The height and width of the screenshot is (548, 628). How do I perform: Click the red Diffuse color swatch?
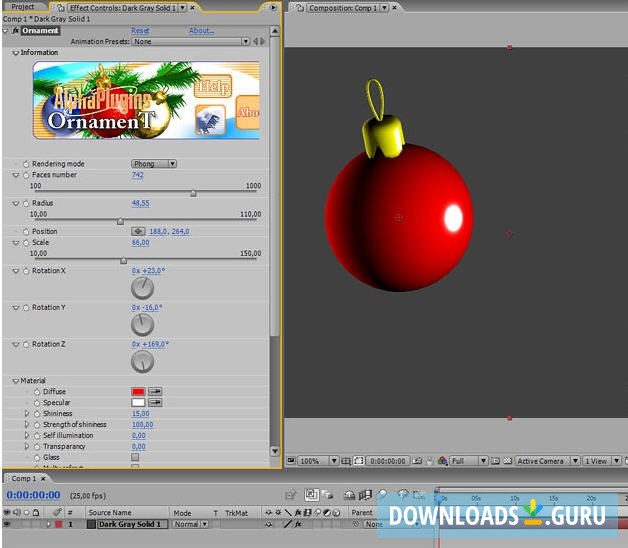click(x=139, y=392)
